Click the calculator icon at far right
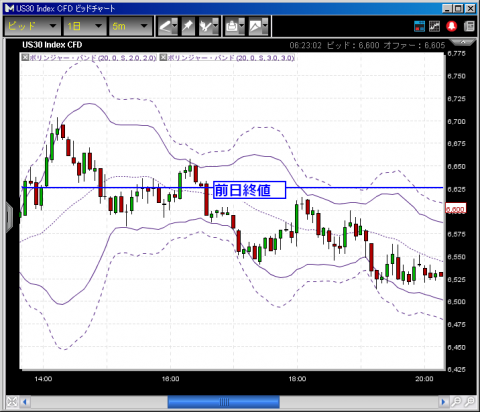The width and height of the screenshot is (480, 412). [469, 26]
